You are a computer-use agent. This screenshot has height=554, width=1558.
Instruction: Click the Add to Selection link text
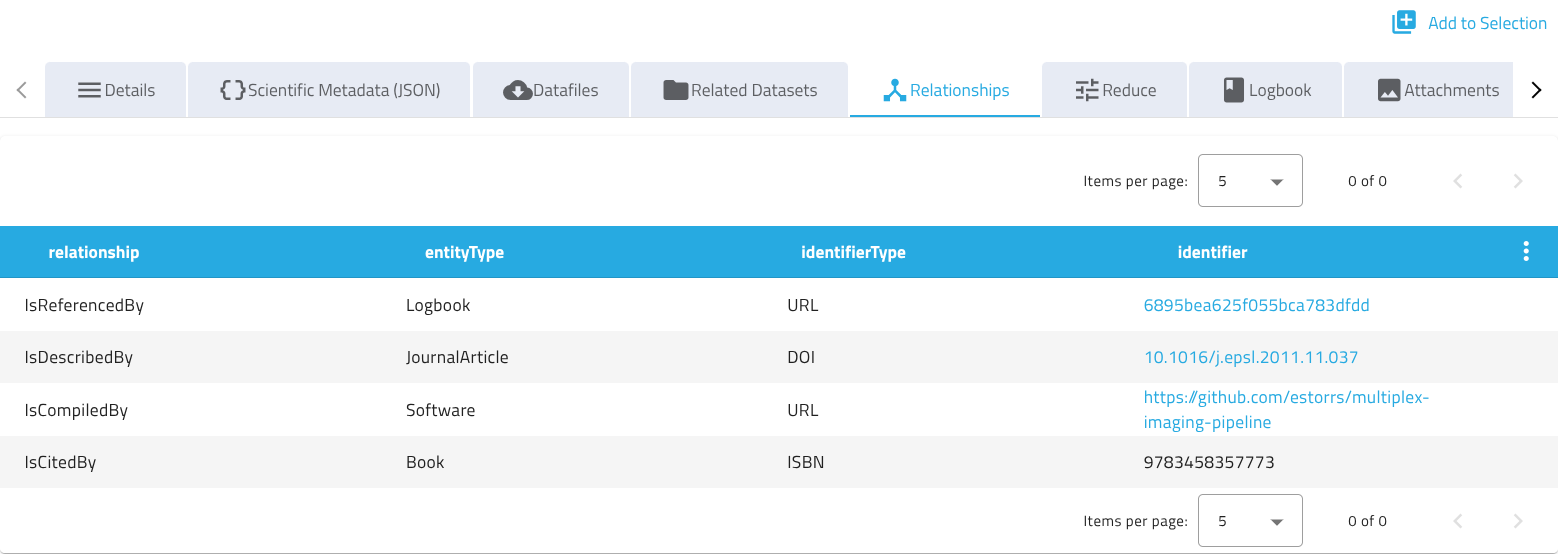coord(1487,23)
